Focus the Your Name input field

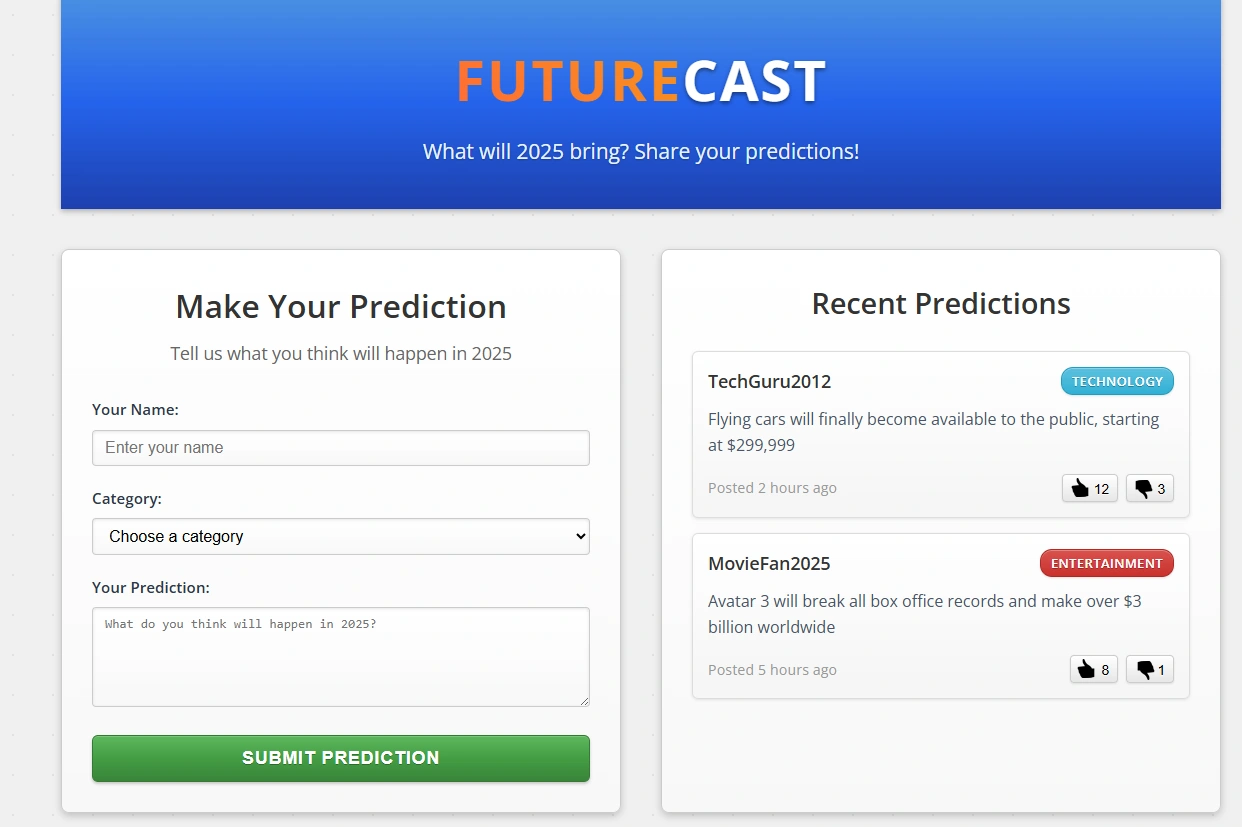pos(340,448)
